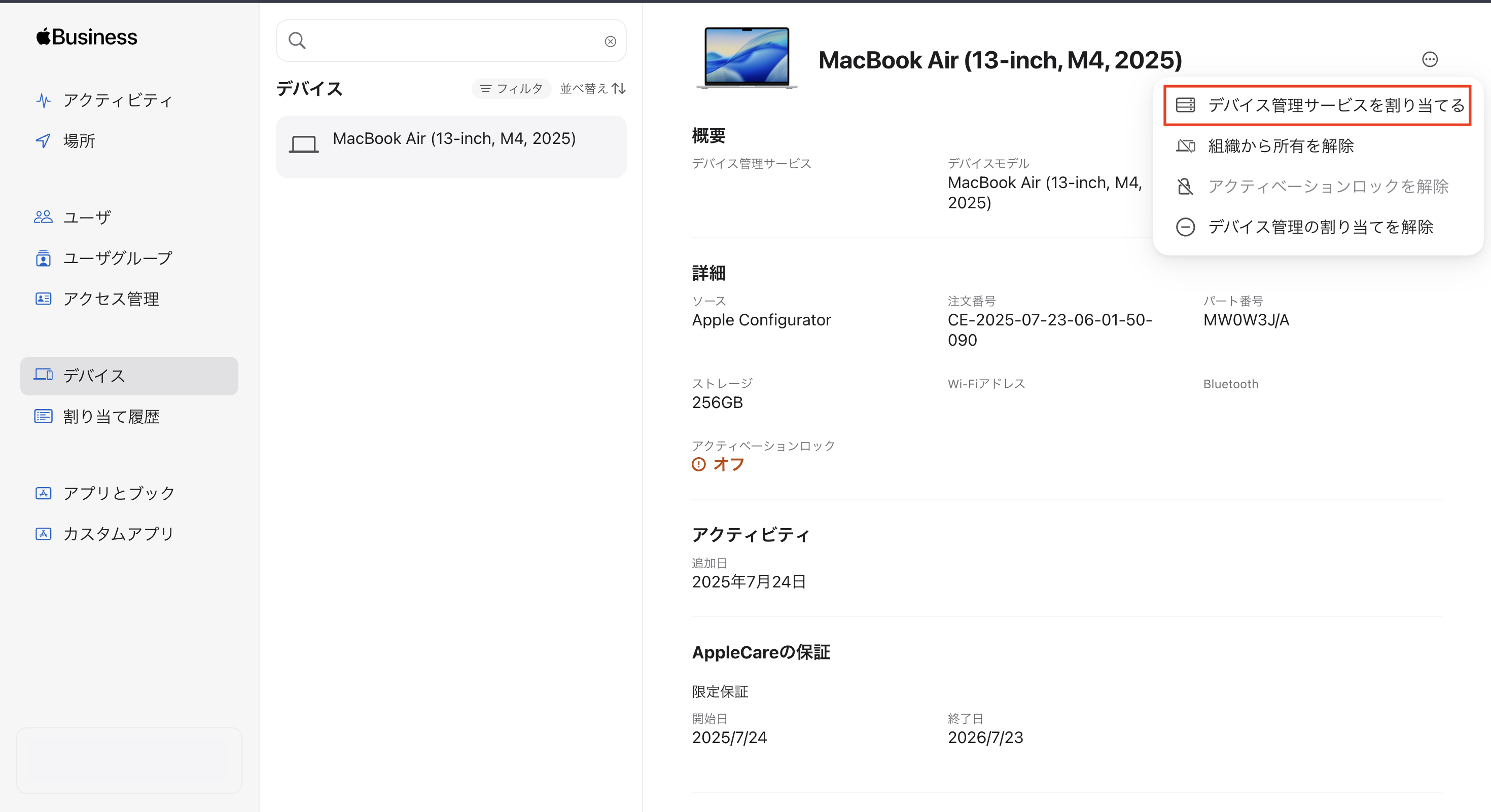The image size is (1491, 812).
Task: Choose Unassign Device Management (デバイス管理の割り当てを解除)
Action: [1320, 227]
